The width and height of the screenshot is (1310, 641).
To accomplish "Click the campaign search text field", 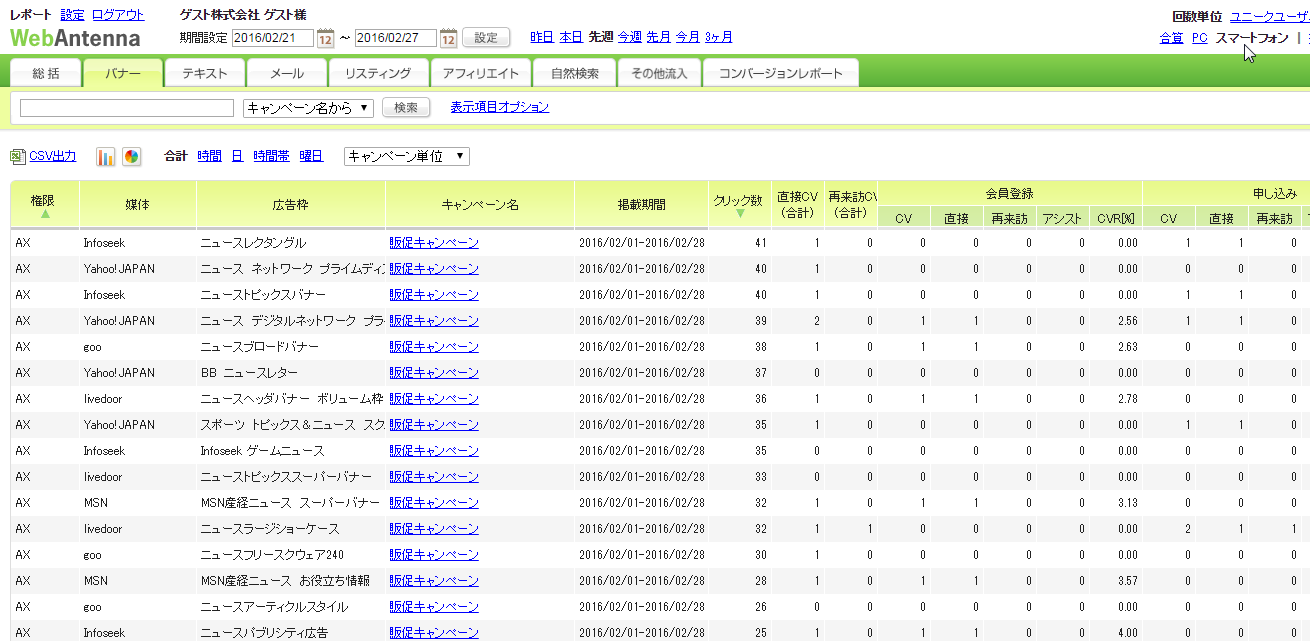I will (126, 108).
